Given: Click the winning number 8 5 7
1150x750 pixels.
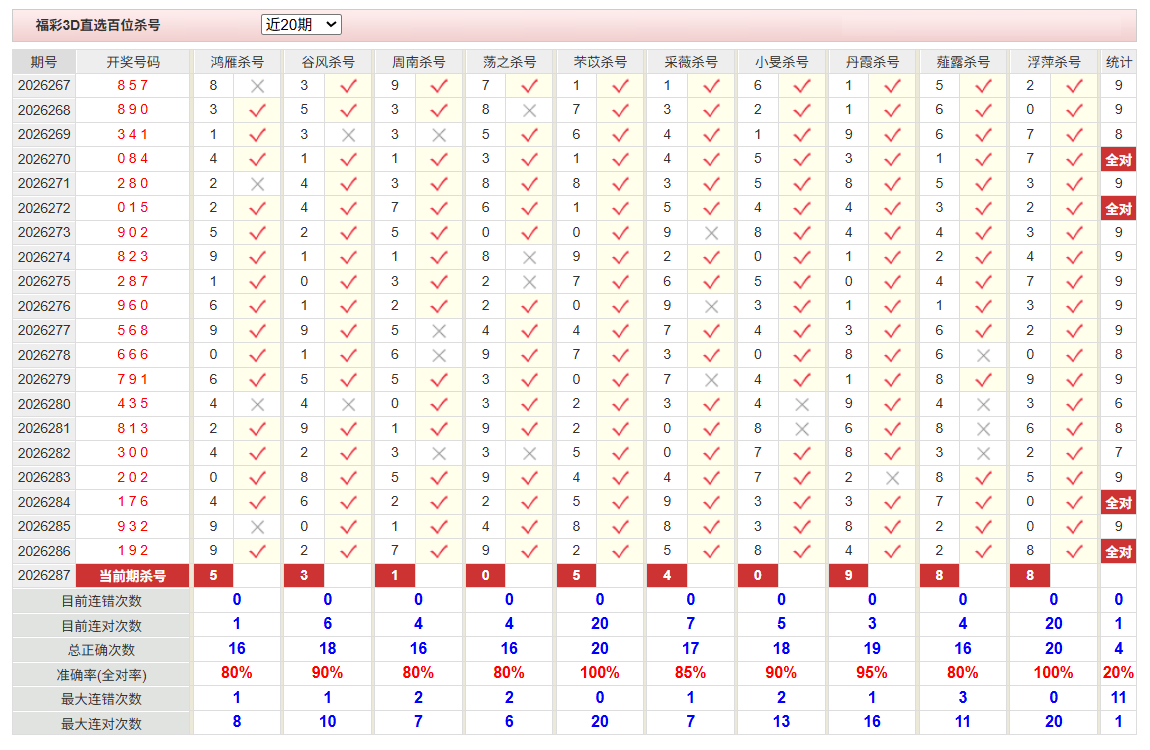Looking at the screenshot, I should tap(133, 86).
